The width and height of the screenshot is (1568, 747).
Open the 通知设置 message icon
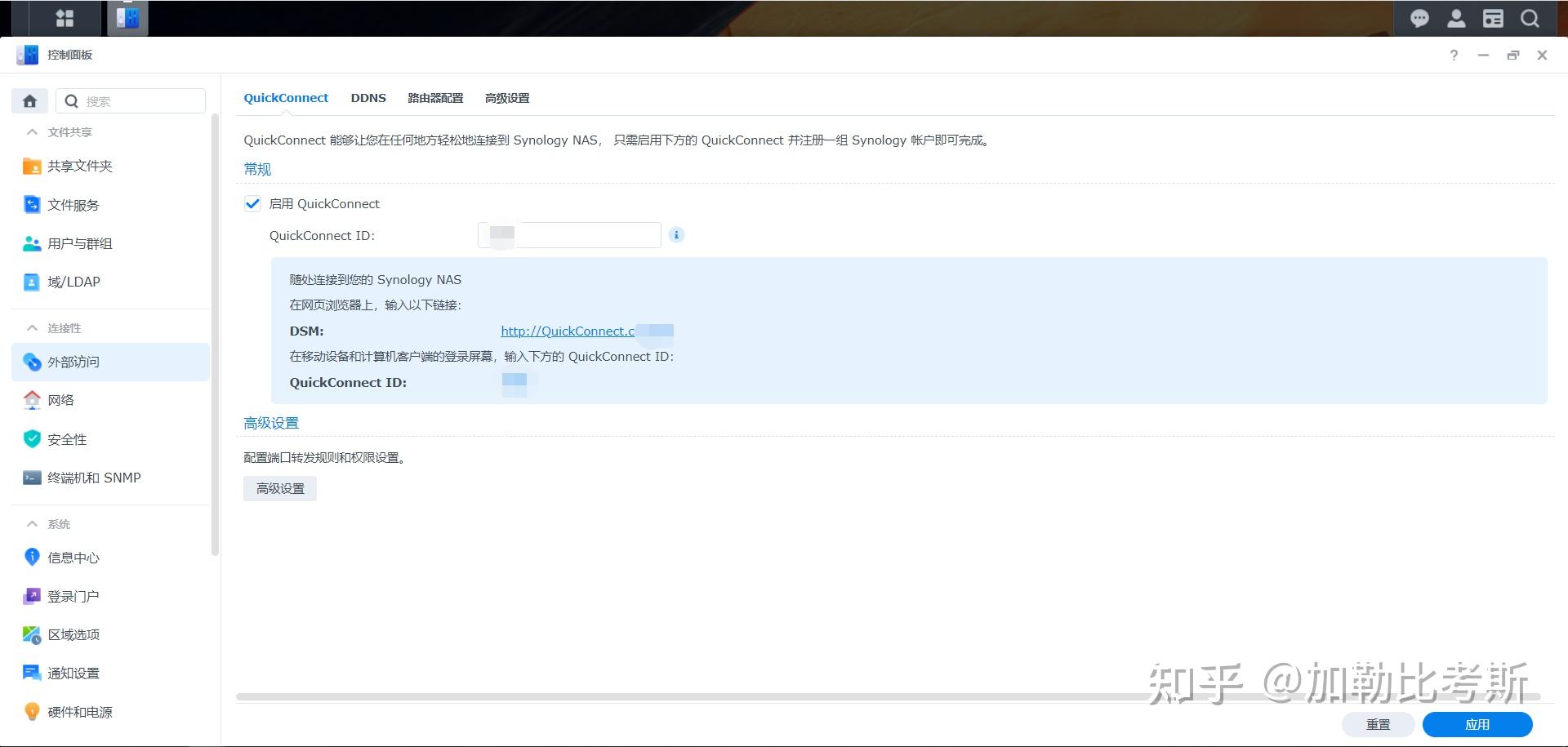(32, 673)
